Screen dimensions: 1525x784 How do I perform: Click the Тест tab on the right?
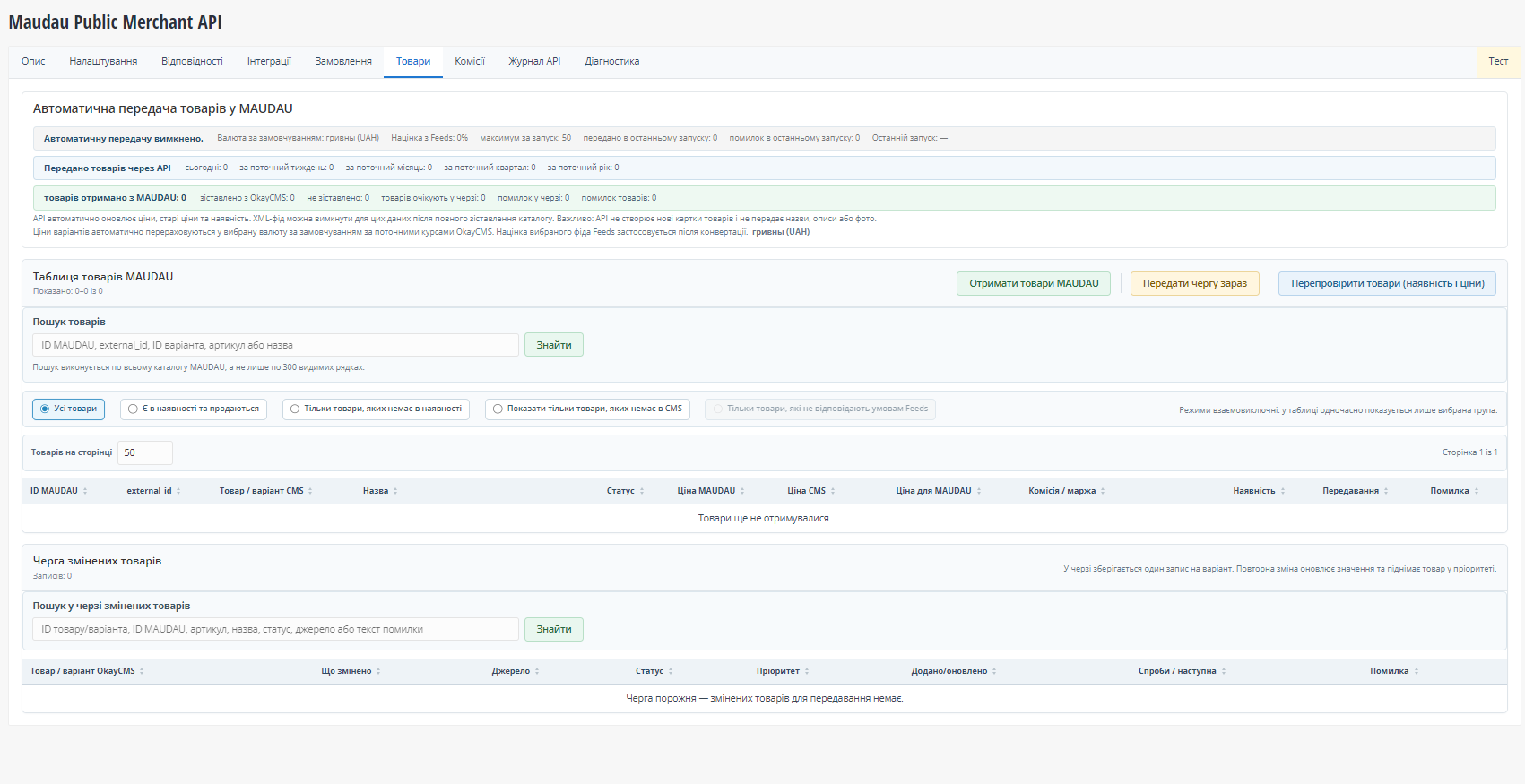(x=1498, y=61)
